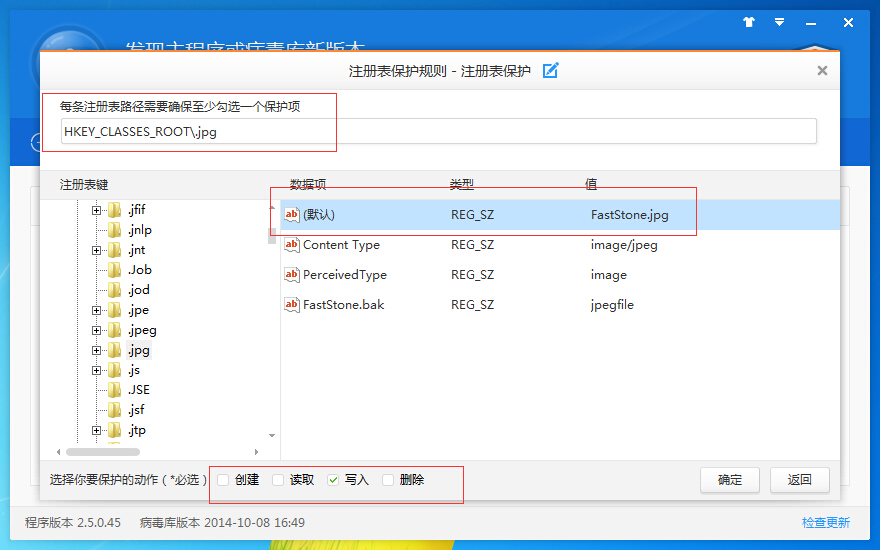
Task: Click the edit pencil icon beside dialog title
Action: [550, 70]
